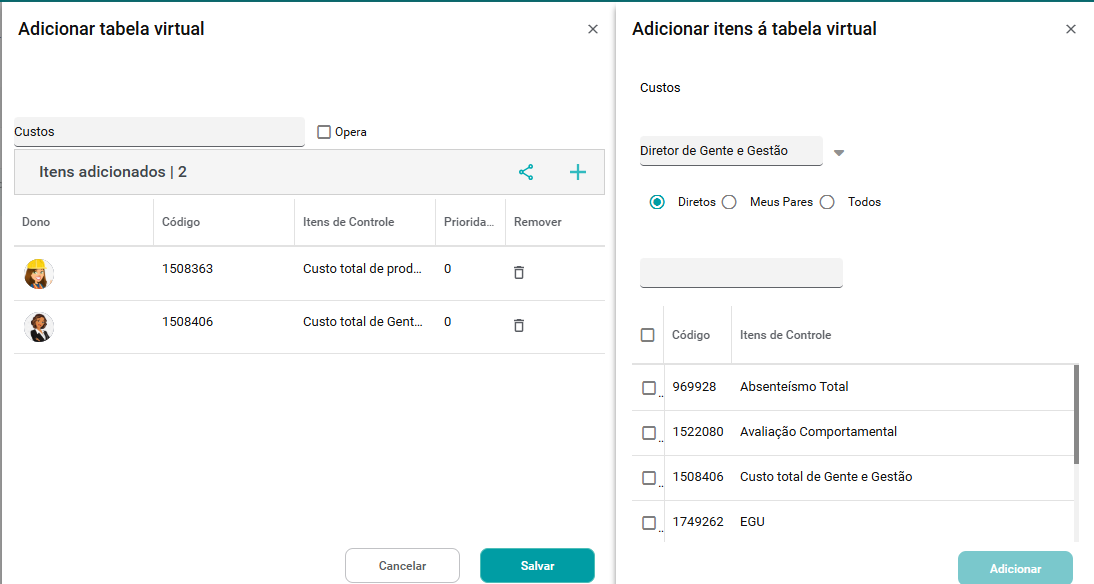1094x584 pixels.
Task: Toggle the Opera checkbox
Action: click(324, 132)
